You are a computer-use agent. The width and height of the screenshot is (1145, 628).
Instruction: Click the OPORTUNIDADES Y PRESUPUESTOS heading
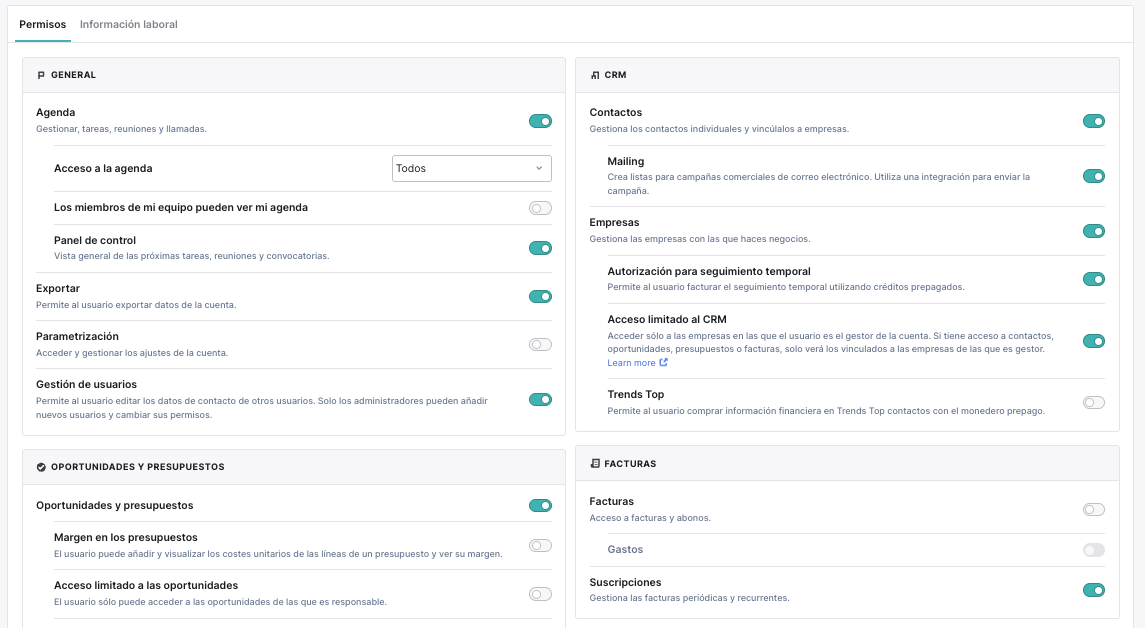point(137,467)
